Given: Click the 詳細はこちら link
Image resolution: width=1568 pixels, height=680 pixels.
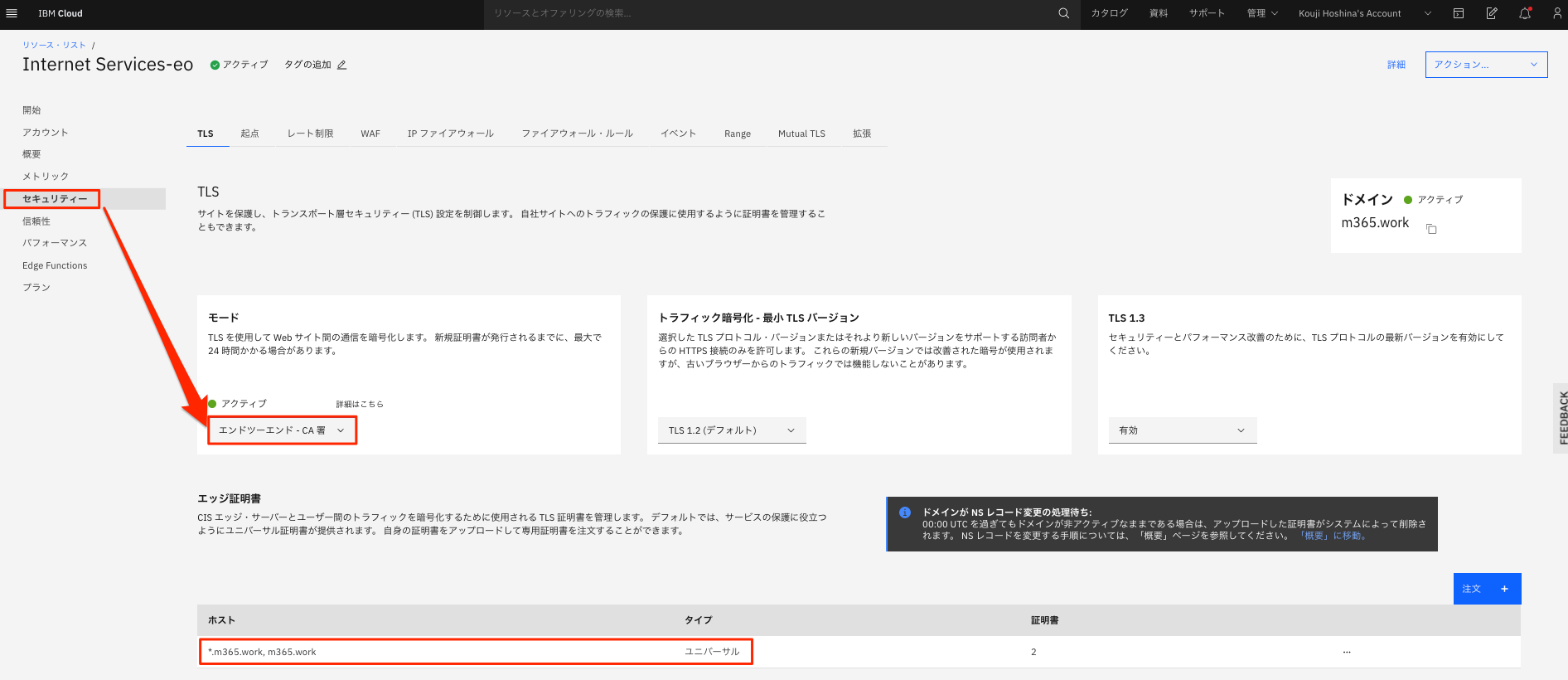Looking at the screenshot, I should click(360, 404).
